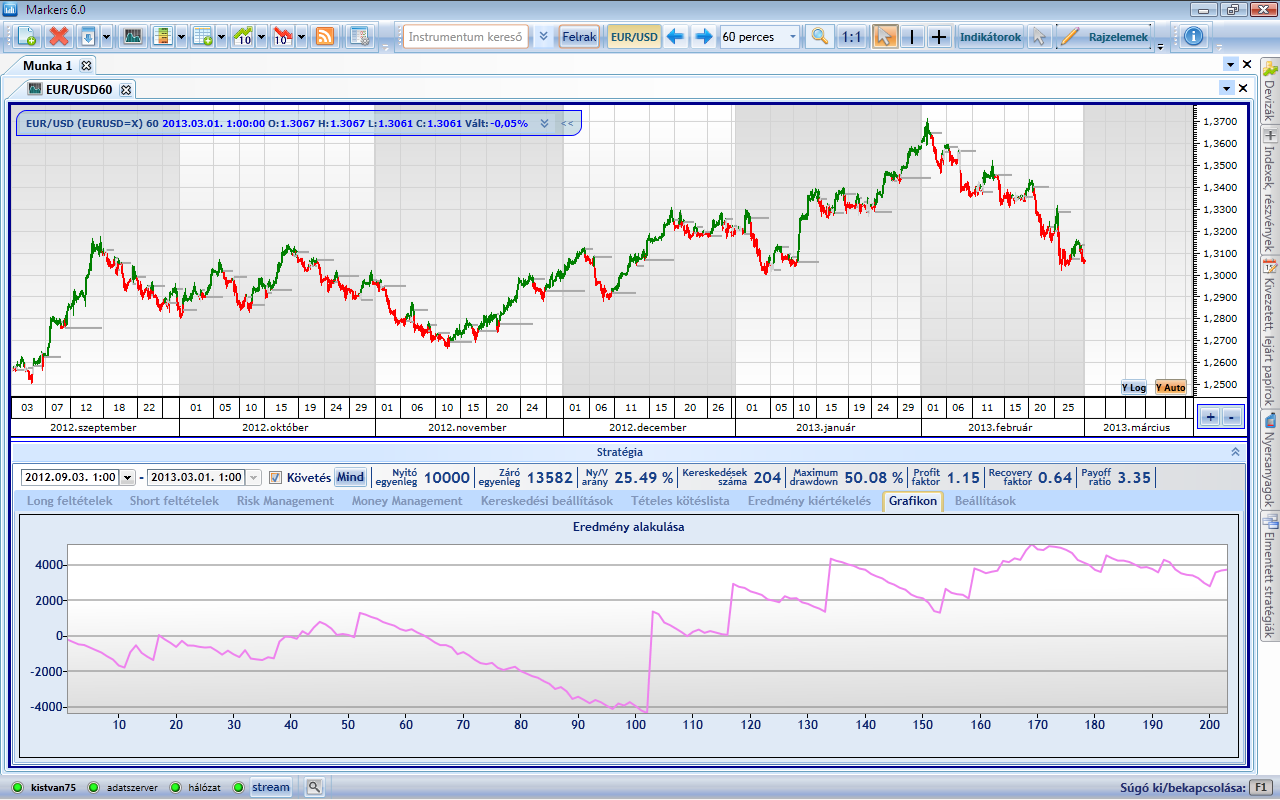Open dropdown next to top losers icon
The height and width of the screenshot is (800, 1280).
[301, 37]
